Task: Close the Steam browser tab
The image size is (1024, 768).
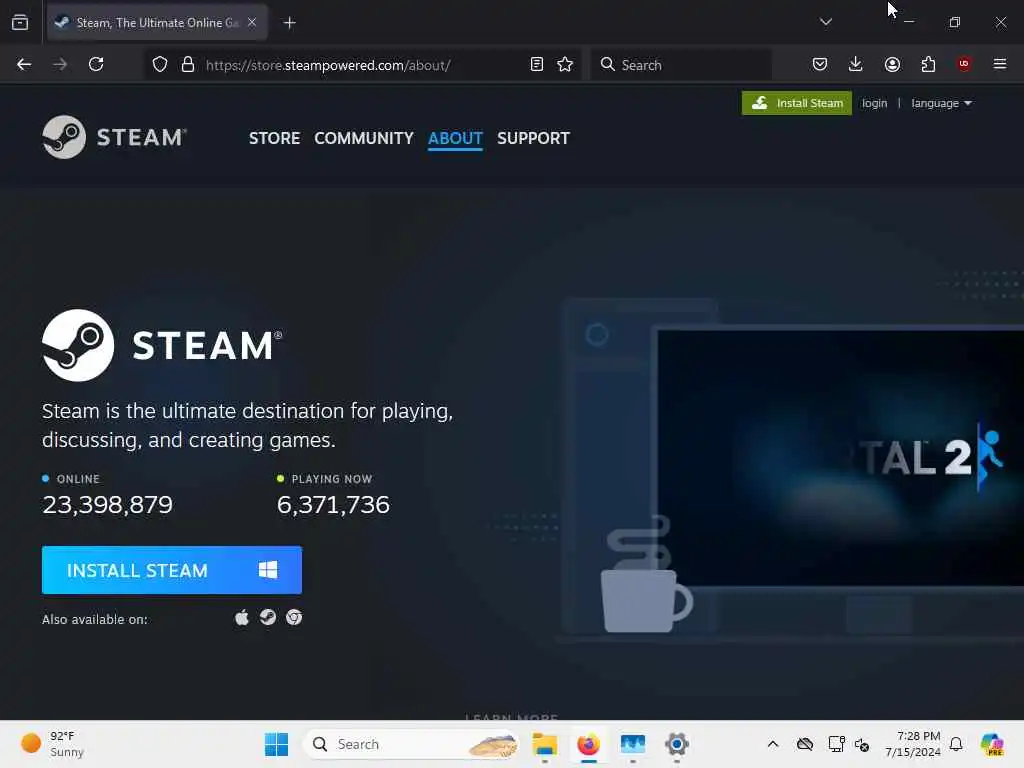Action: 252,22
